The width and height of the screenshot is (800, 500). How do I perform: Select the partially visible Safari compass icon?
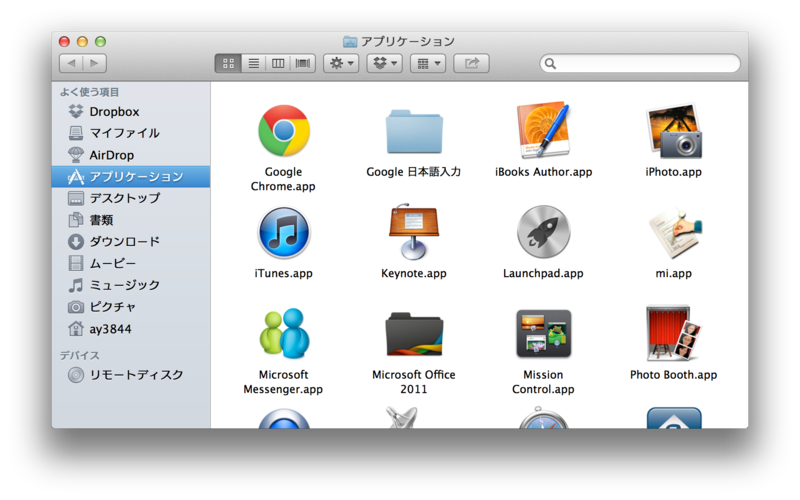pyautogui.click(x=543, y=418)
